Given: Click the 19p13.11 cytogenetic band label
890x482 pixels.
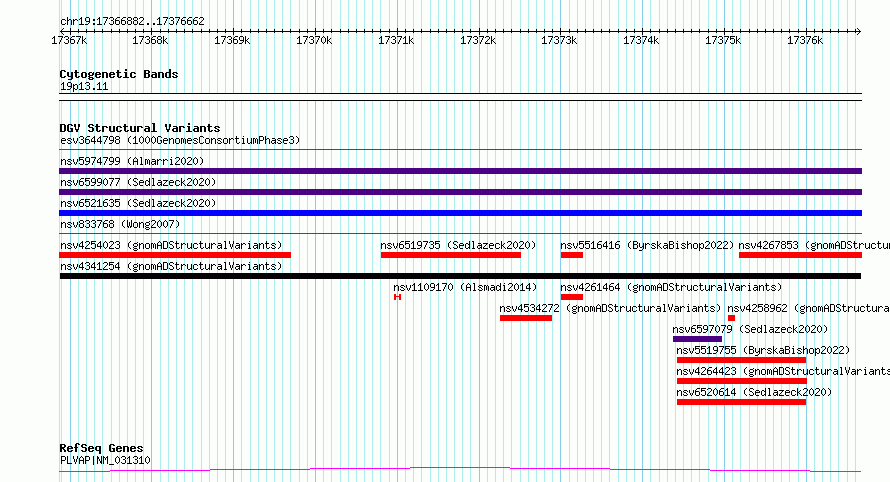Looking at the screenshot, I should coord(84,86).
